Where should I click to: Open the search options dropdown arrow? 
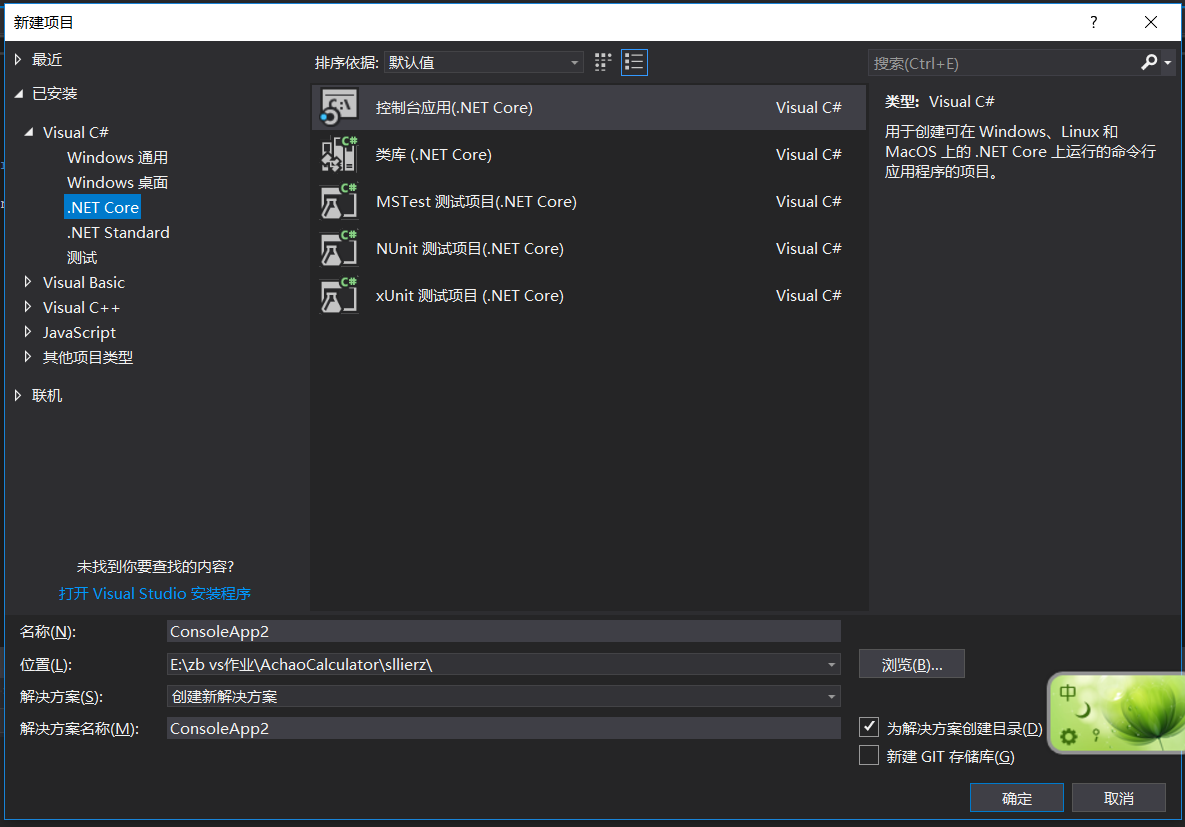1168,63
